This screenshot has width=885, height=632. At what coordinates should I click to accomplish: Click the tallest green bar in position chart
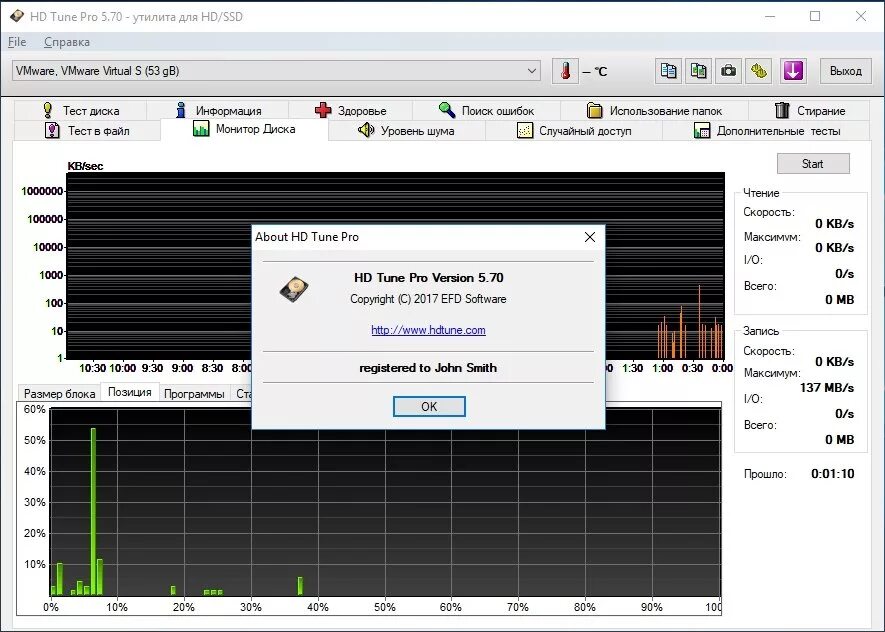tap(93, 511)
